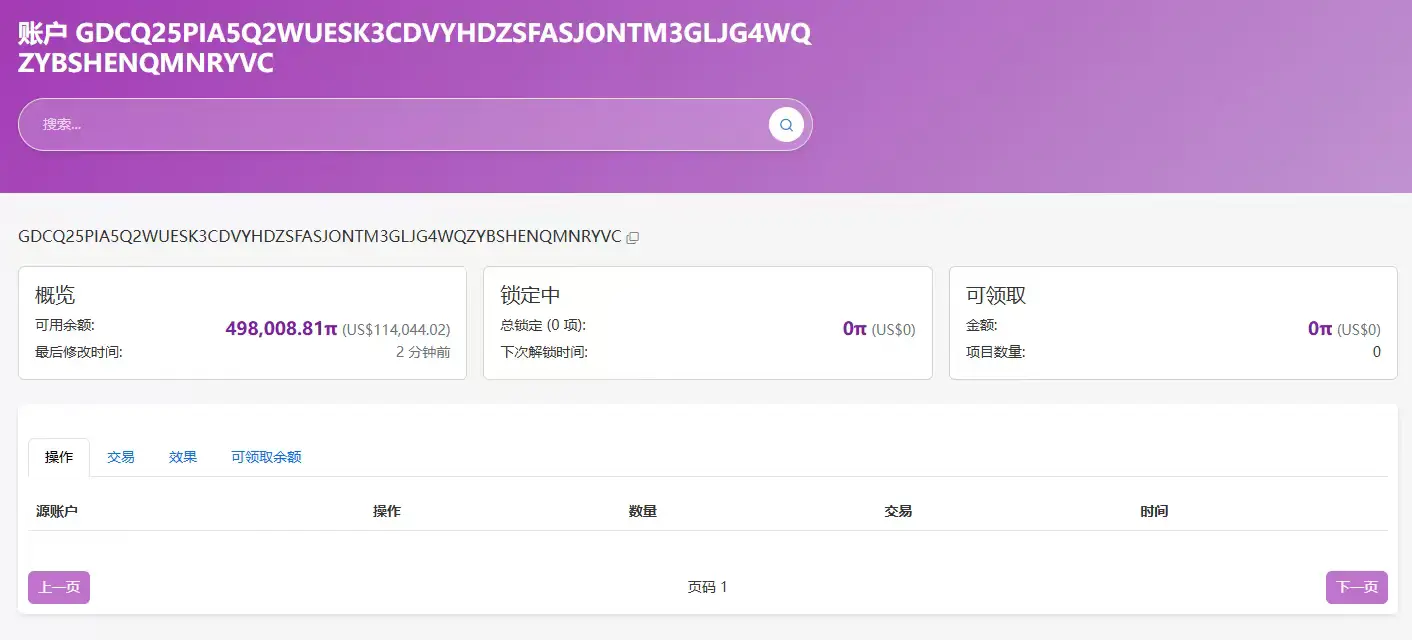Select the 效果 tab
The width and height of the screenshot is (1412, 640).
183,457
